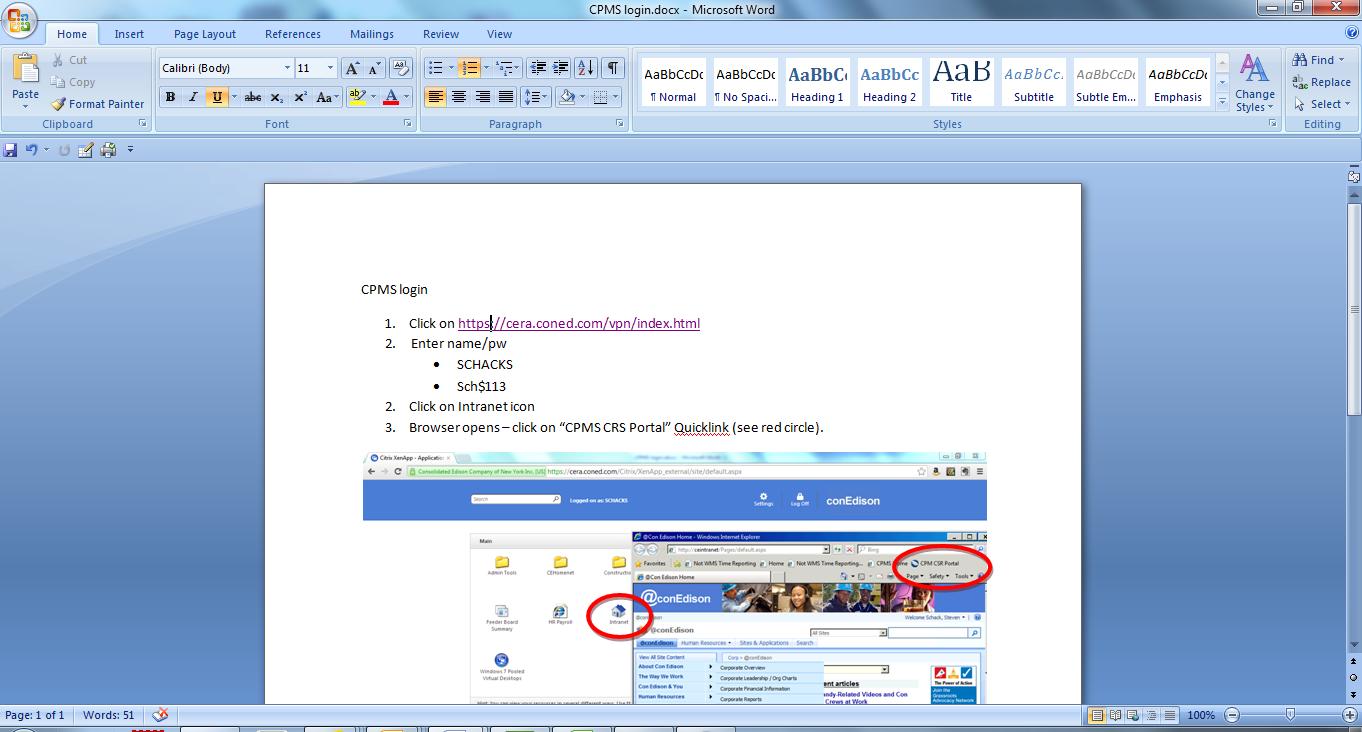Screen dimensions: 1362x732
Task: Select the Heading 1 style thumbnail
Action: 817,82
